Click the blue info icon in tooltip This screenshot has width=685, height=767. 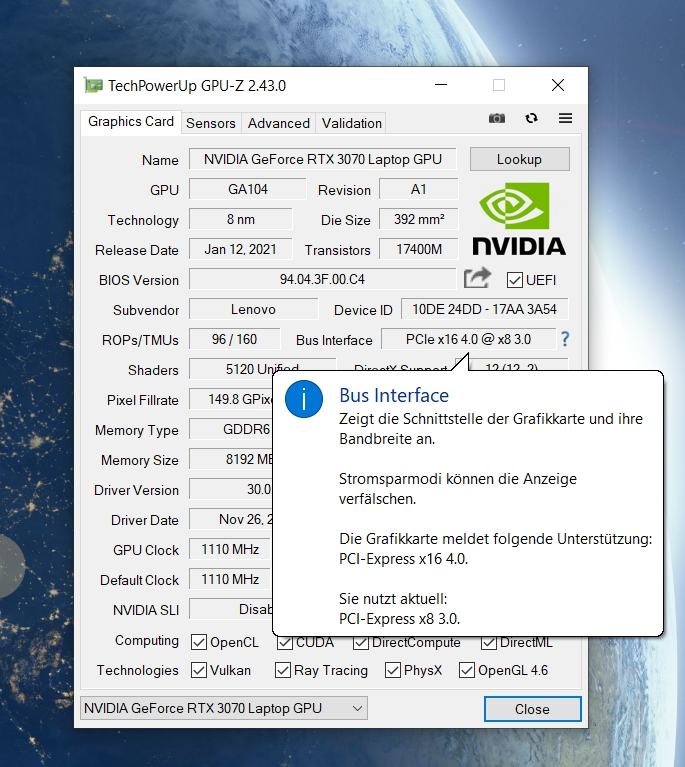point(304,399)
